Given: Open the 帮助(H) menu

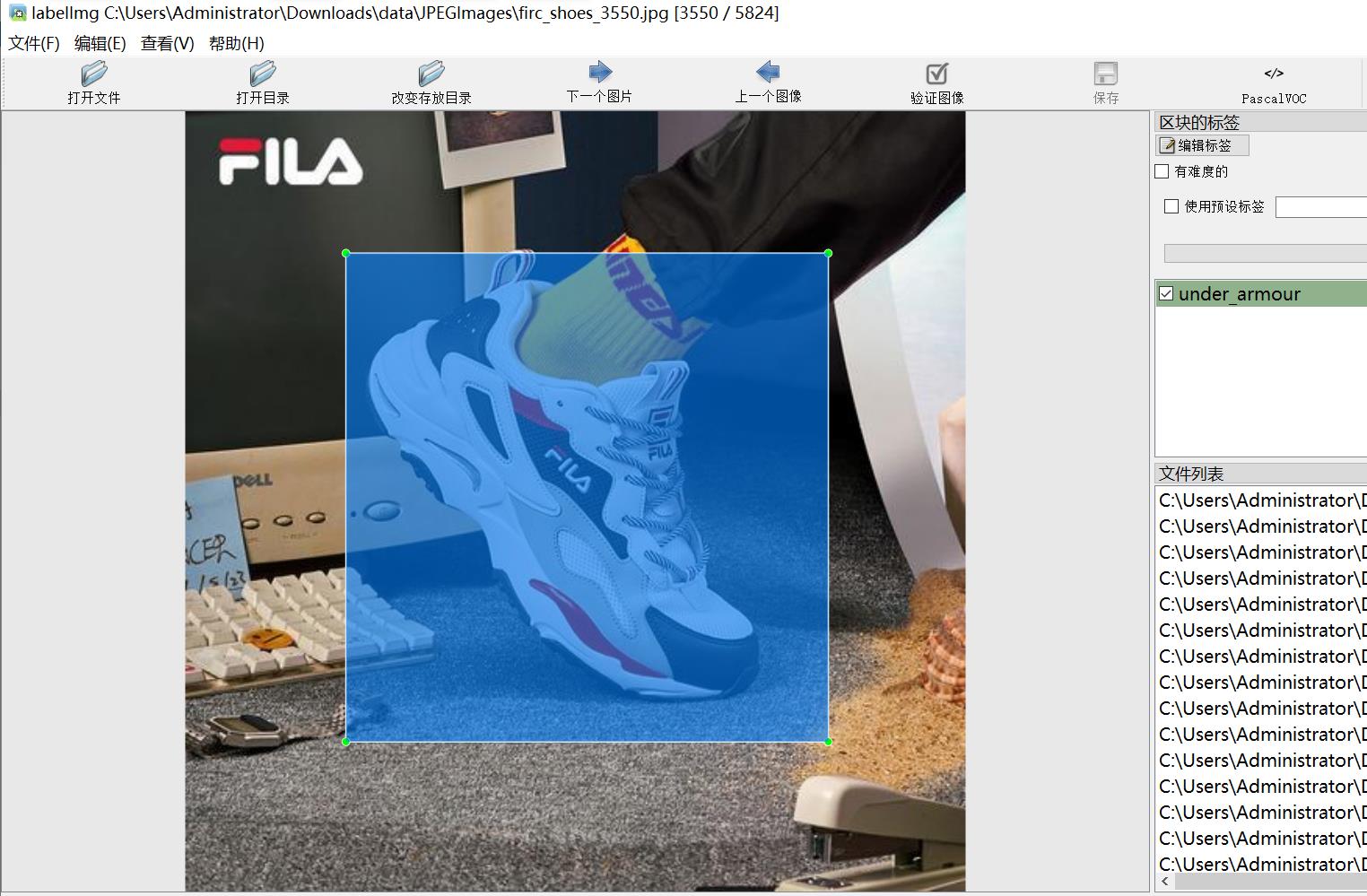Looking at the screenshot, I should (237, 43).
